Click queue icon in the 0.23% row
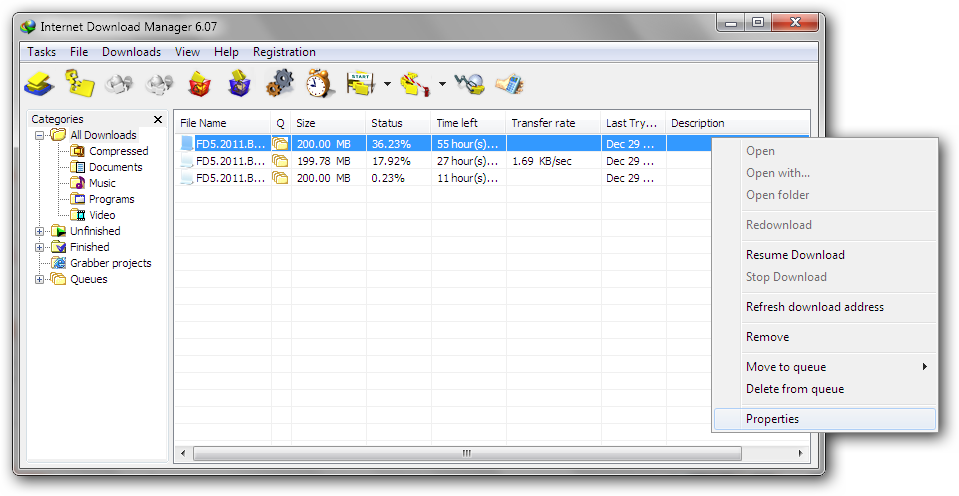This screenshot has width=959, height=496. pos(280,178)
